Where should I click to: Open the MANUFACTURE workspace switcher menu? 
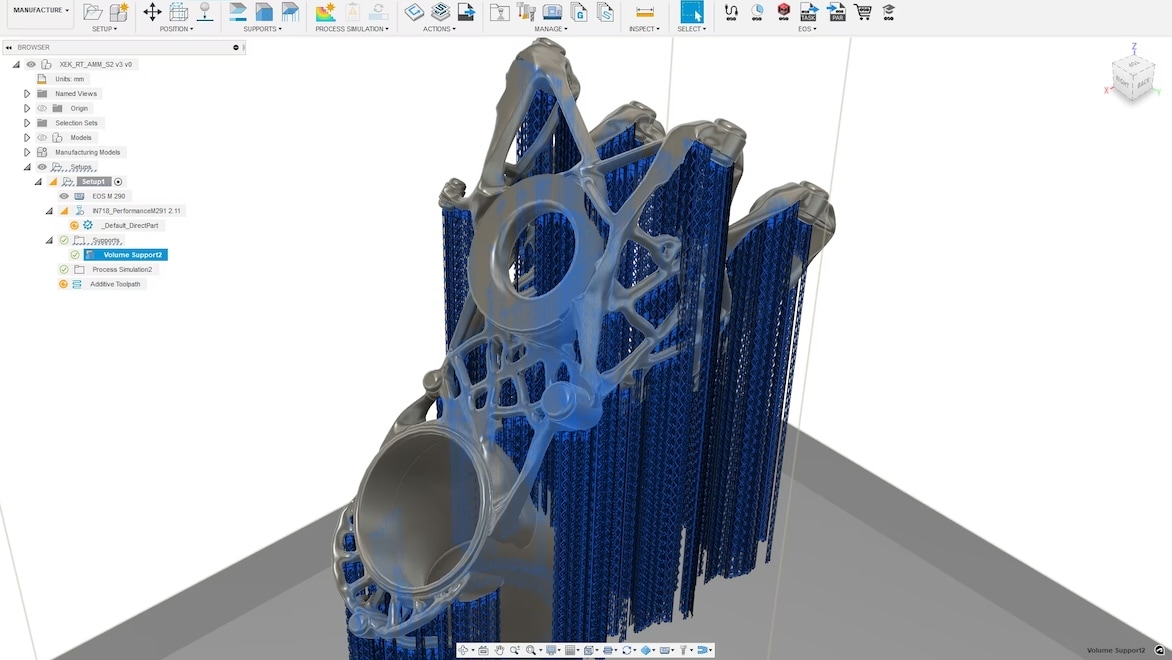[x=39, y=10]
